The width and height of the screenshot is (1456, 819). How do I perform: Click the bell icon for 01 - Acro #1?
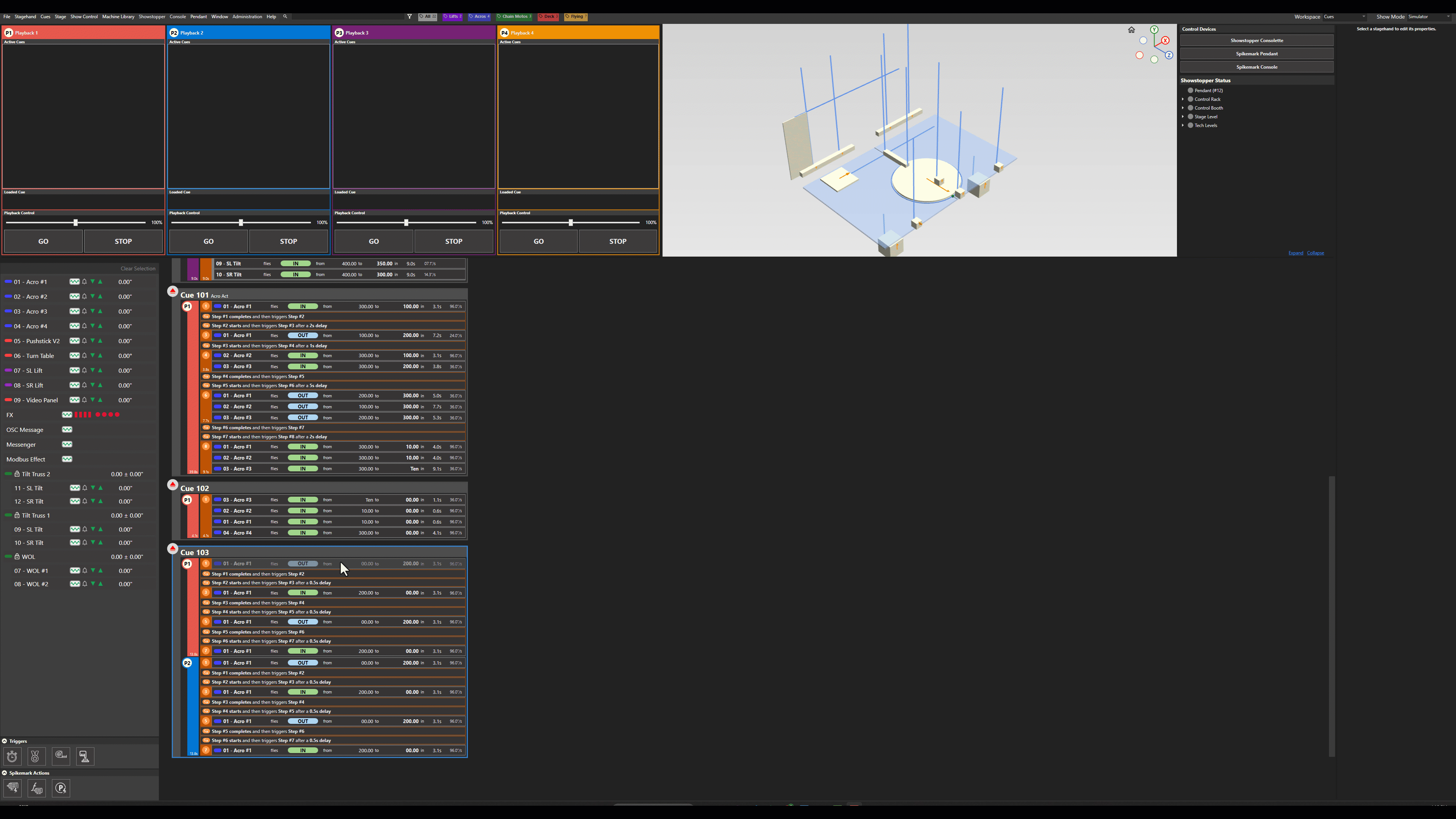point(84,281)
